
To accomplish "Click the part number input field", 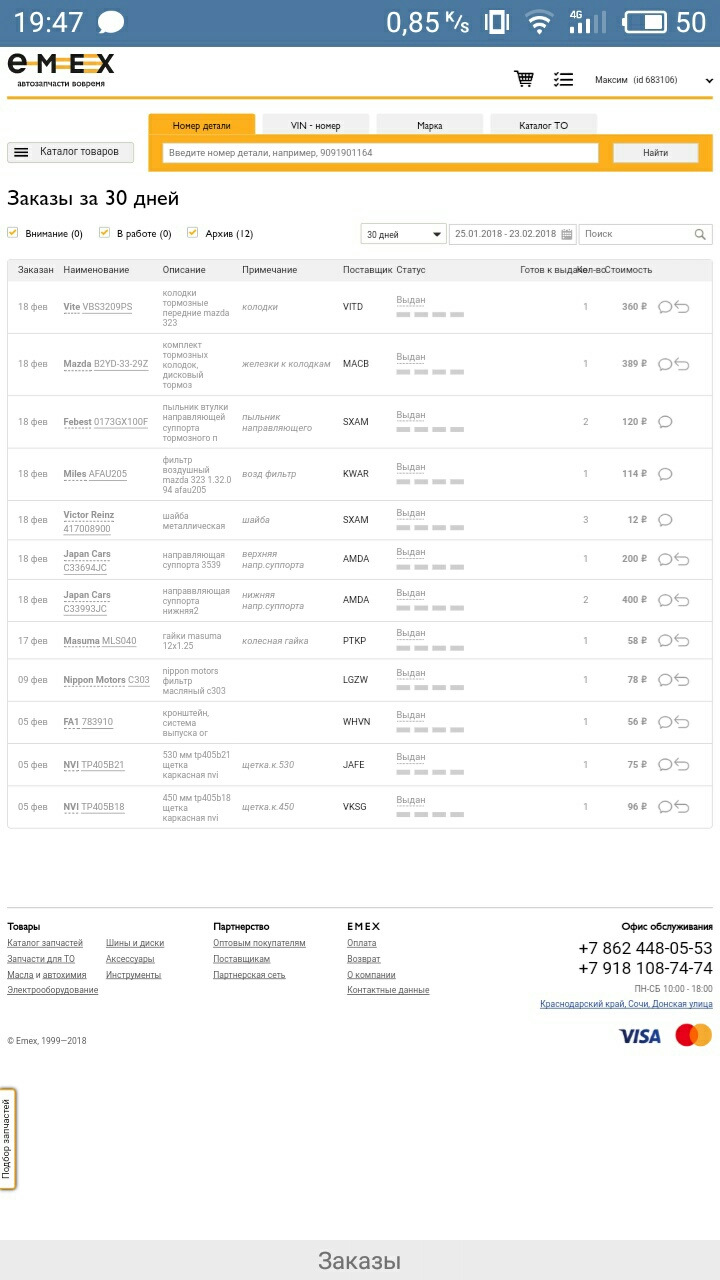I will click(380, 153).
